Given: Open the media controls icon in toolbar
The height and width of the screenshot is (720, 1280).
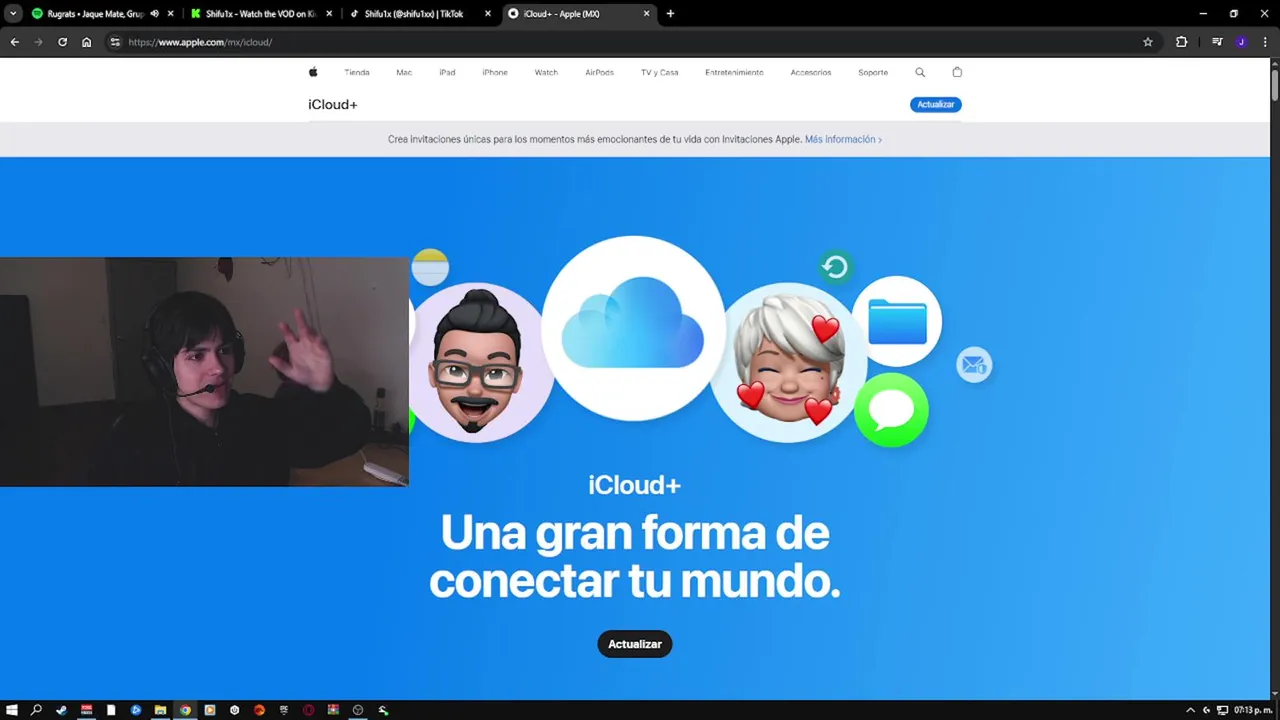Looking at the screenshot, I should click(1217, 42).
